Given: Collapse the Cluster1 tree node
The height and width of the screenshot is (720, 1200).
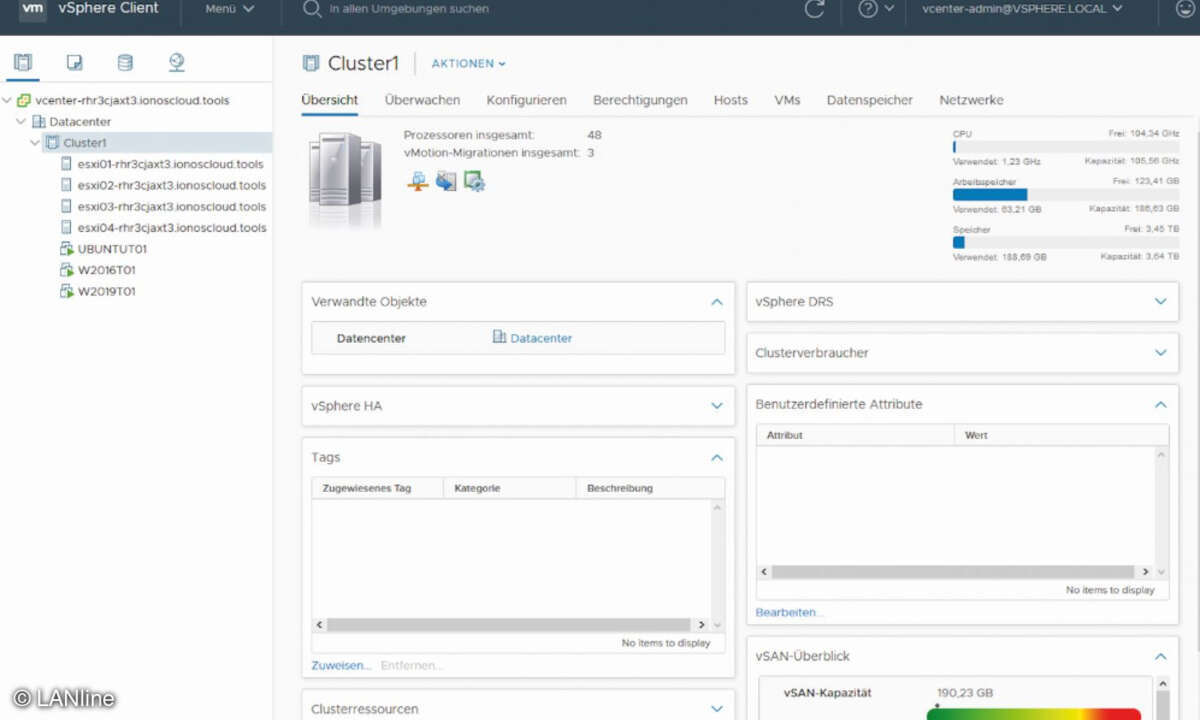Looking at the screenshot, I should 36,142.
